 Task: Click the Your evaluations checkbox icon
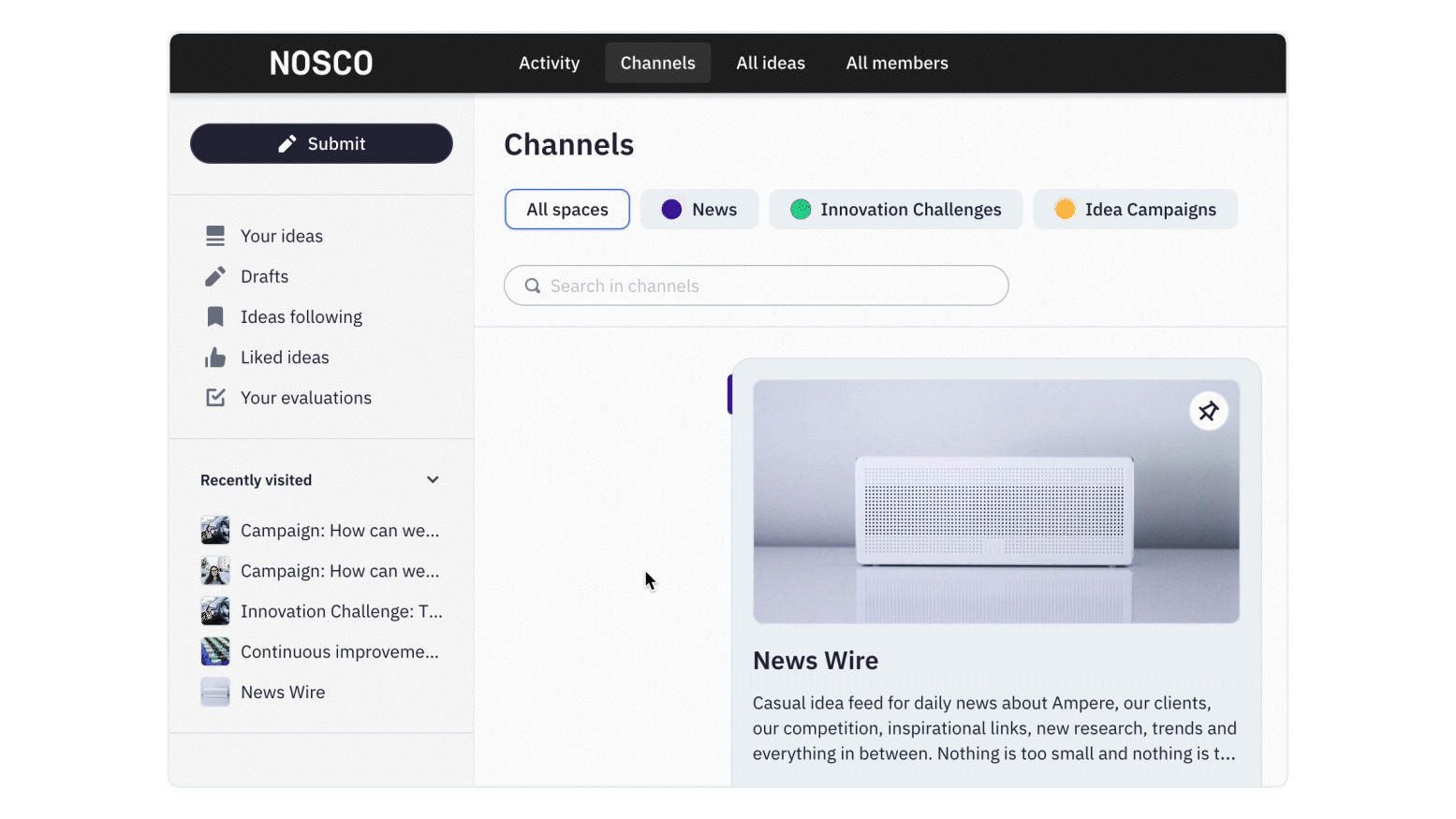click(215, 397)
